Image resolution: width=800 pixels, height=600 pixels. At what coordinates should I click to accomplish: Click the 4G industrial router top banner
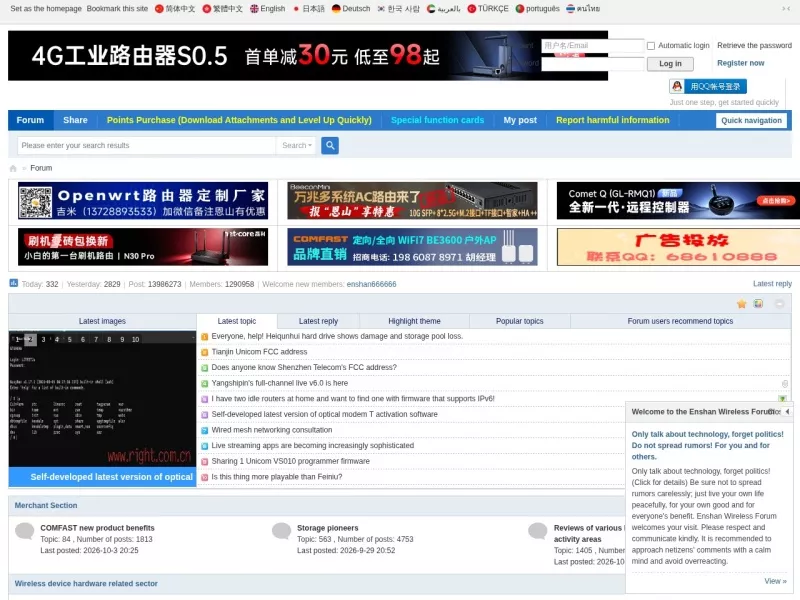[308, 56]
